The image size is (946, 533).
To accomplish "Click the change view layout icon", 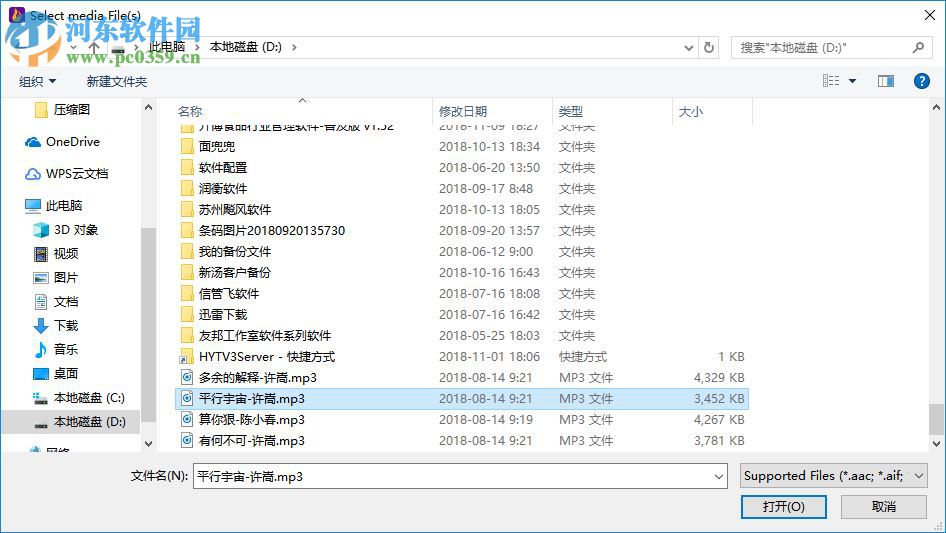I will coord(831,81).
